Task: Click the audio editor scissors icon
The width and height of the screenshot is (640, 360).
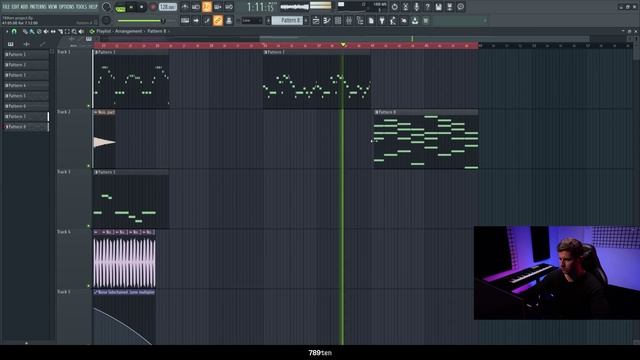Action: click(405, 7)
